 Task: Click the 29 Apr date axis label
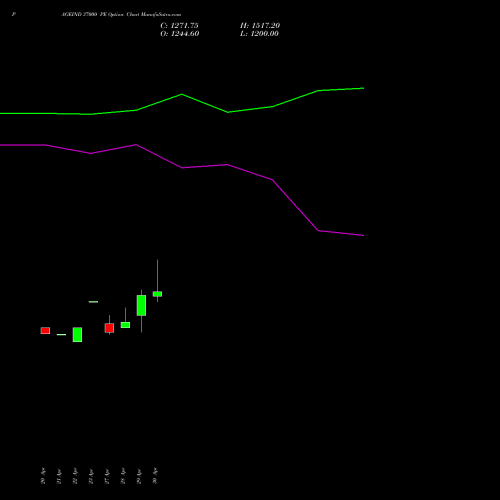point(139,476)
